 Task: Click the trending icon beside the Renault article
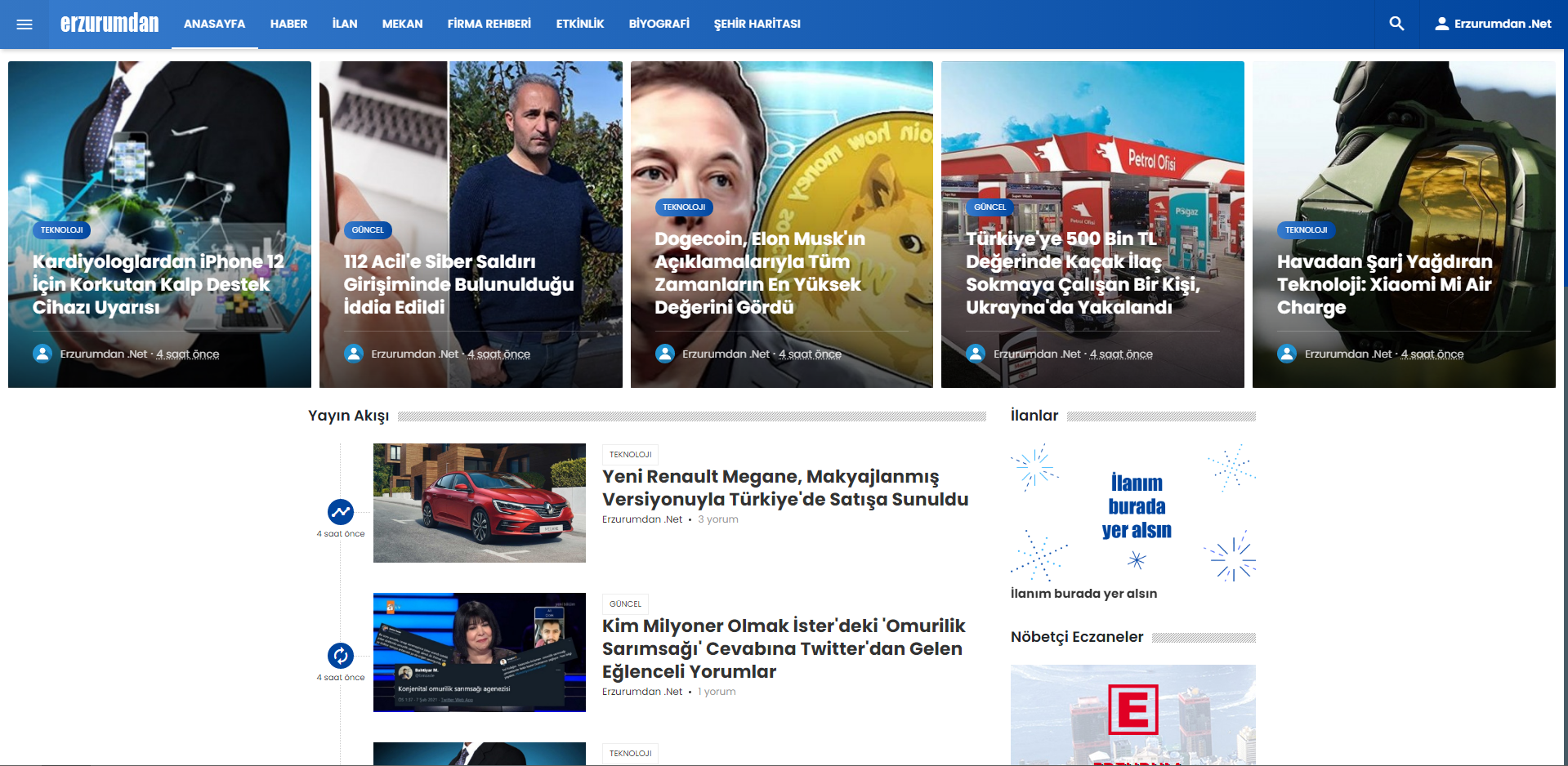(341, 512)
